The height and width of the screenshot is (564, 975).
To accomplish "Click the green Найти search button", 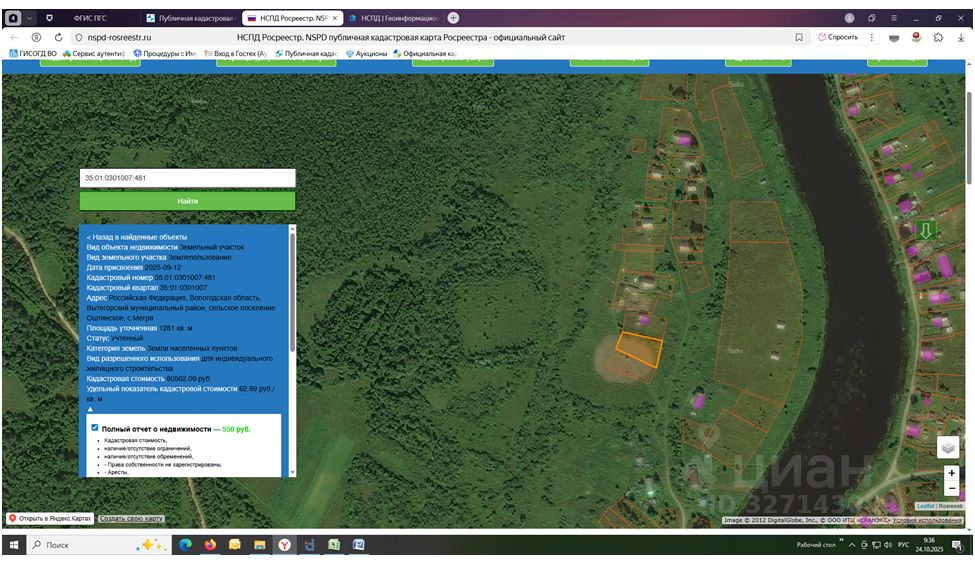I will coord(187,201).
